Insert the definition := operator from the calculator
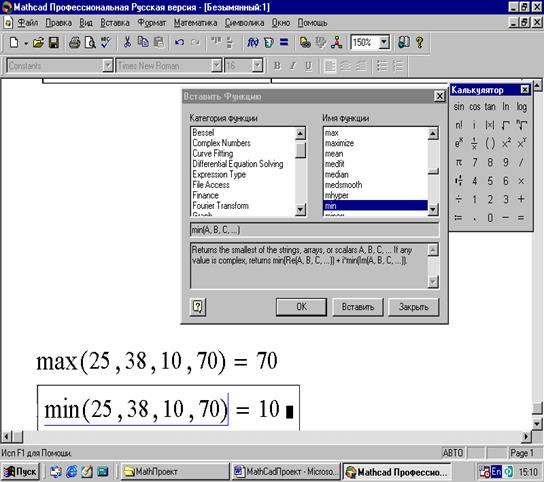This screenshot has height=482, width=544. tap(459, 218)
